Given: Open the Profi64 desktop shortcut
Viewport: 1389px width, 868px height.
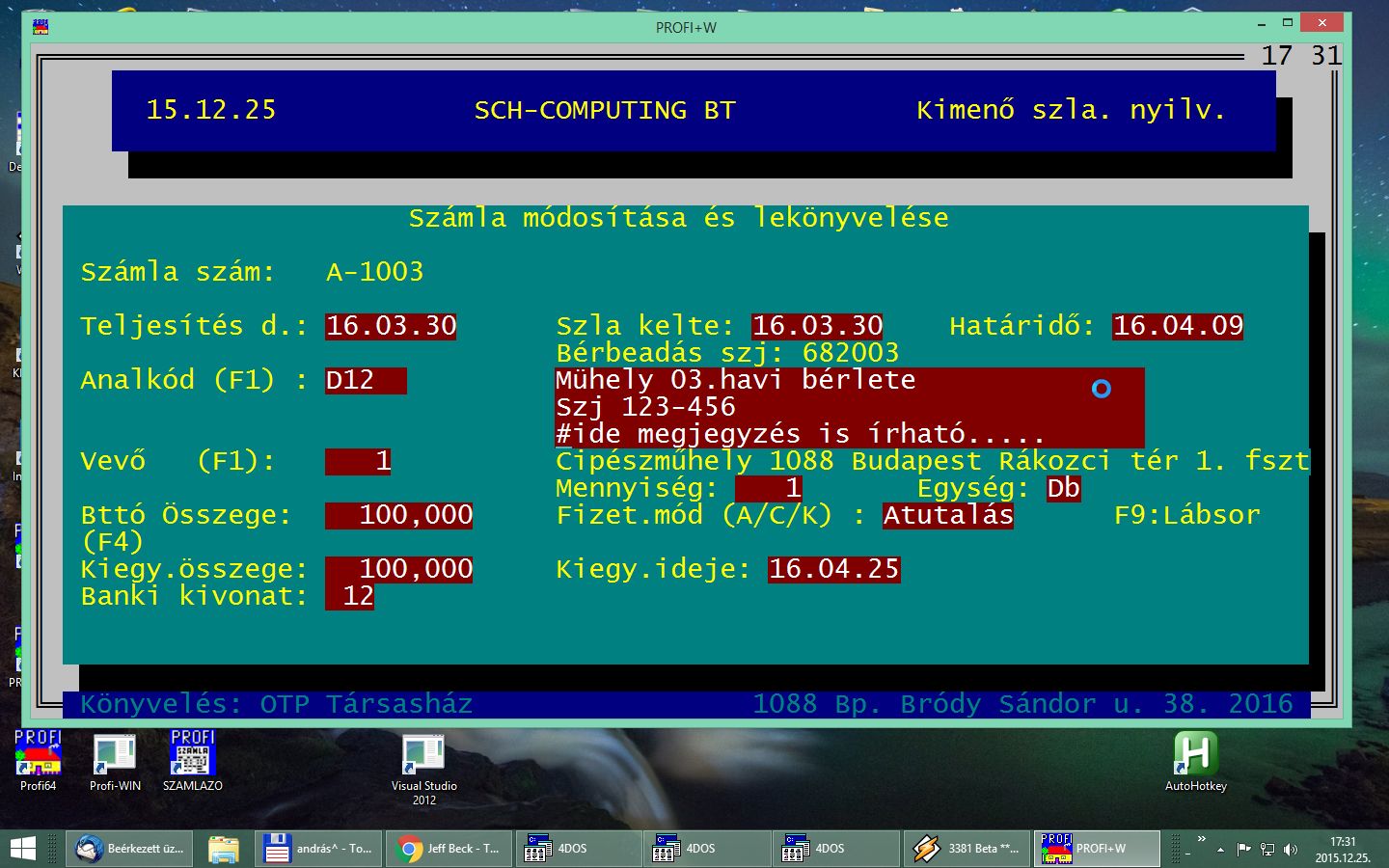Looking at the screenshot, I should click(x=38, y=753).
